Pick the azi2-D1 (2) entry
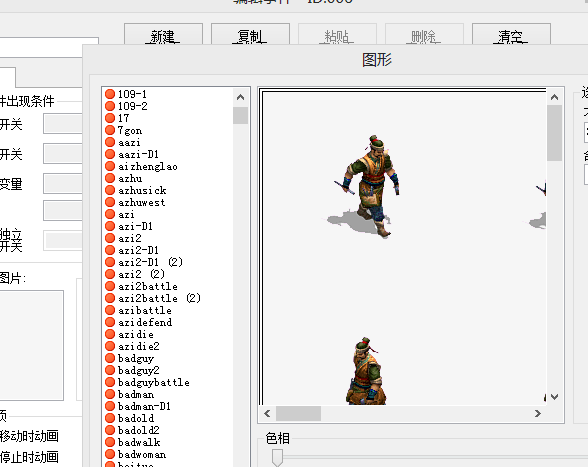This screenshot has height=467, width=588. pos(150,262)
